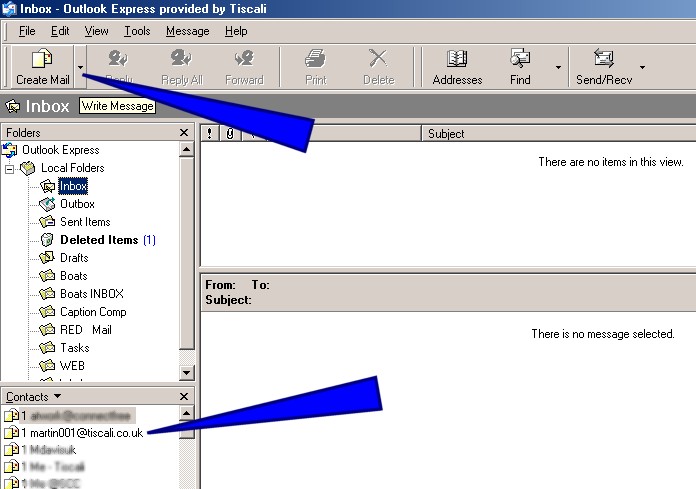
Task: Click the Forward toolbar icon
Action: tap(244, 66)
